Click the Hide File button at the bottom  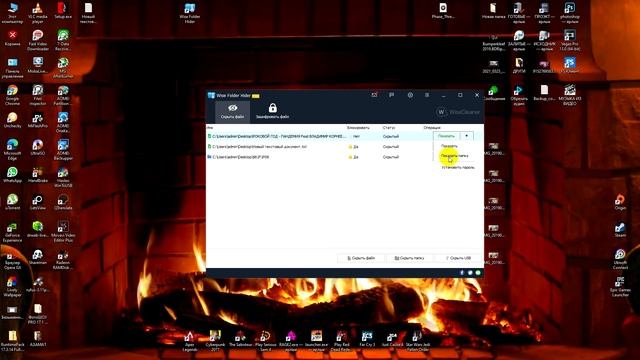(361, 258)
